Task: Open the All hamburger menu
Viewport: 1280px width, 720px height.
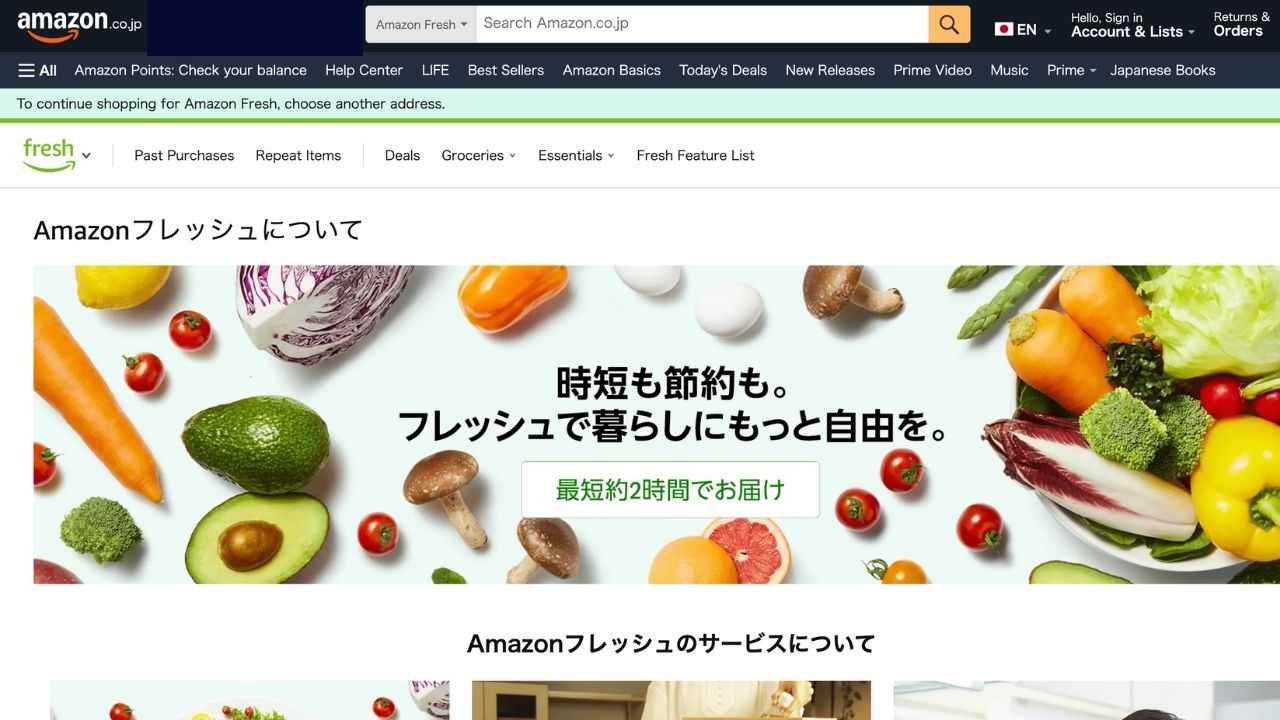Action: pyautogui.click(x=38, y=70)
